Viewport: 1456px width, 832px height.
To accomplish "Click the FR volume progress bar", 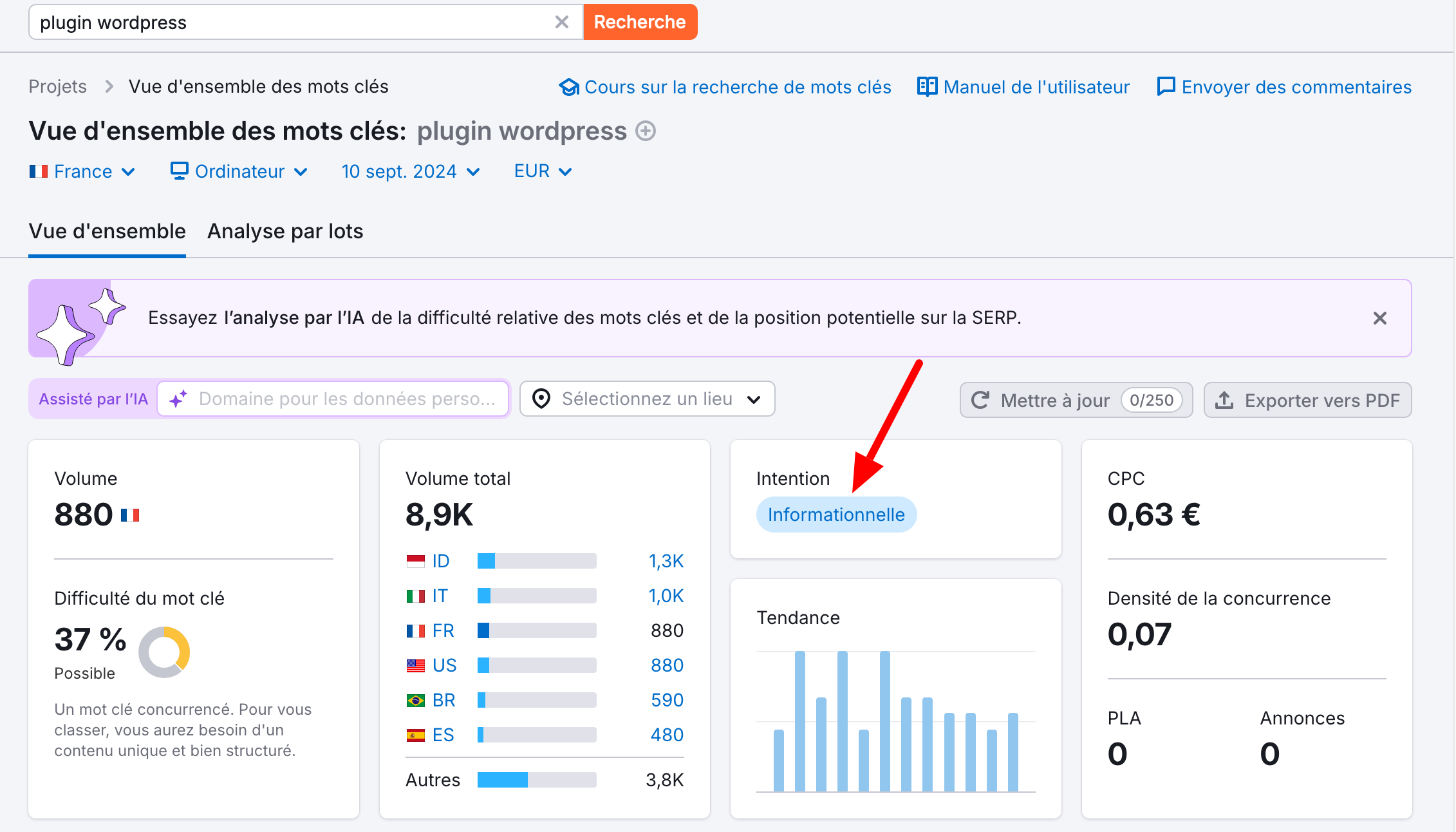I will (537, 630).
